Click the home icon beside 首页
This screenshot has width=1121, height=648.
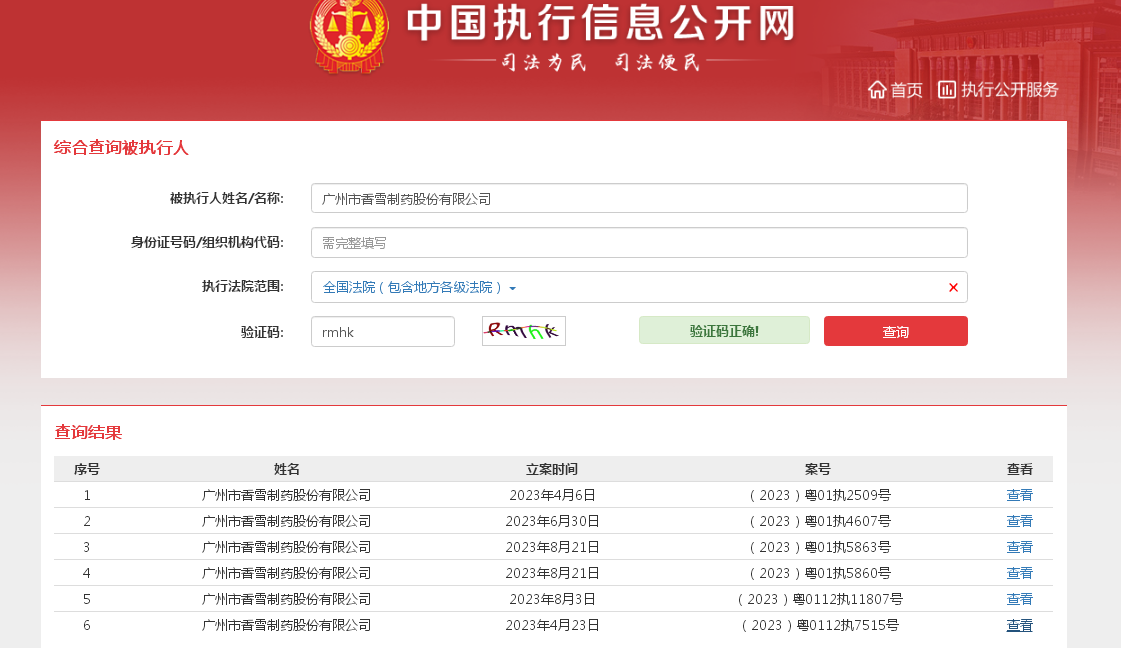click(877, 90)
